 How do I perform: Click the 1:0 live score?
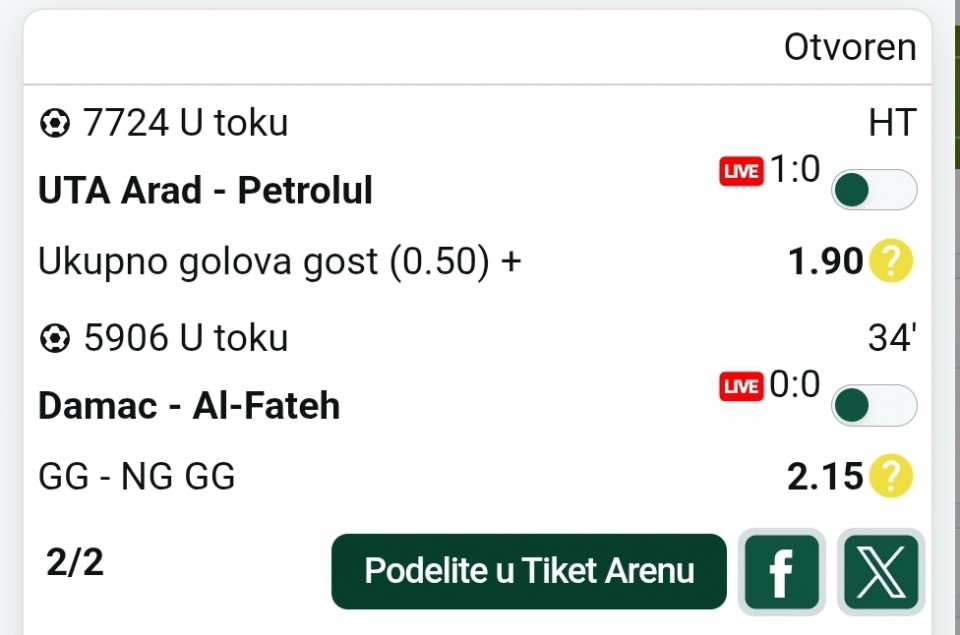click(794, 171)
